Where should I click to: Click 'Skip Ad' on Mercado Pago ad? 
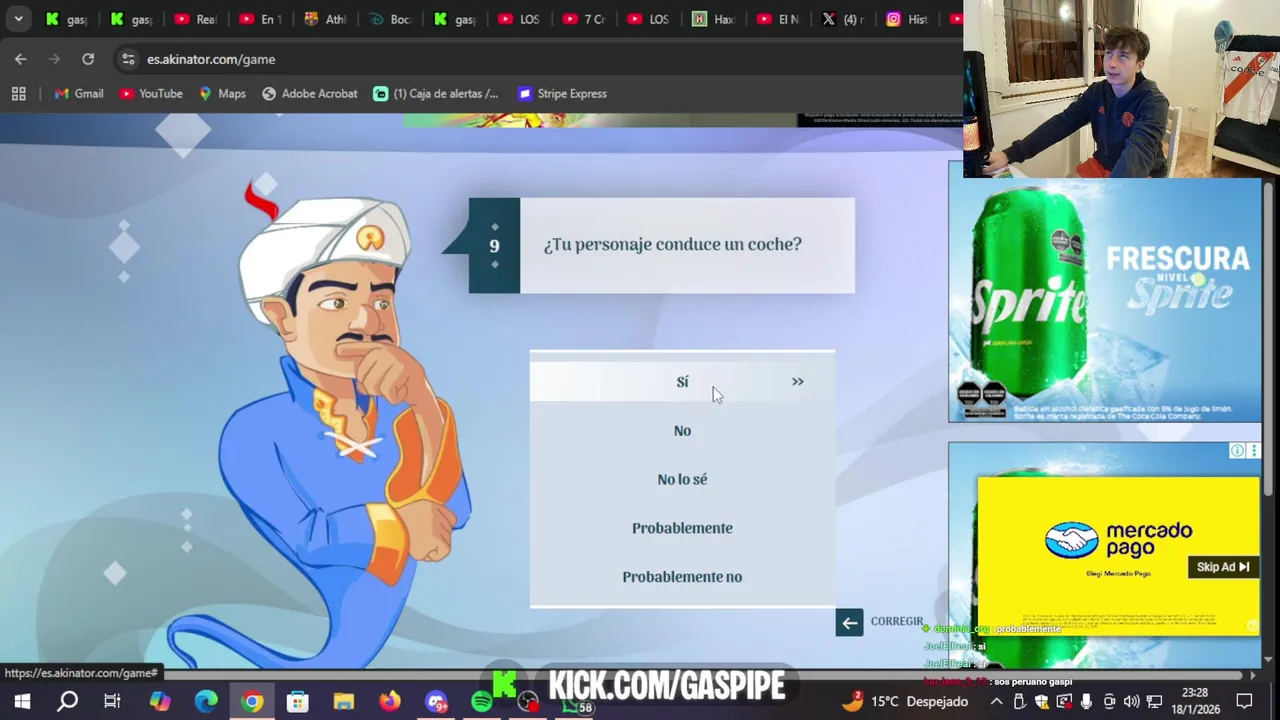pos(1223,567)
